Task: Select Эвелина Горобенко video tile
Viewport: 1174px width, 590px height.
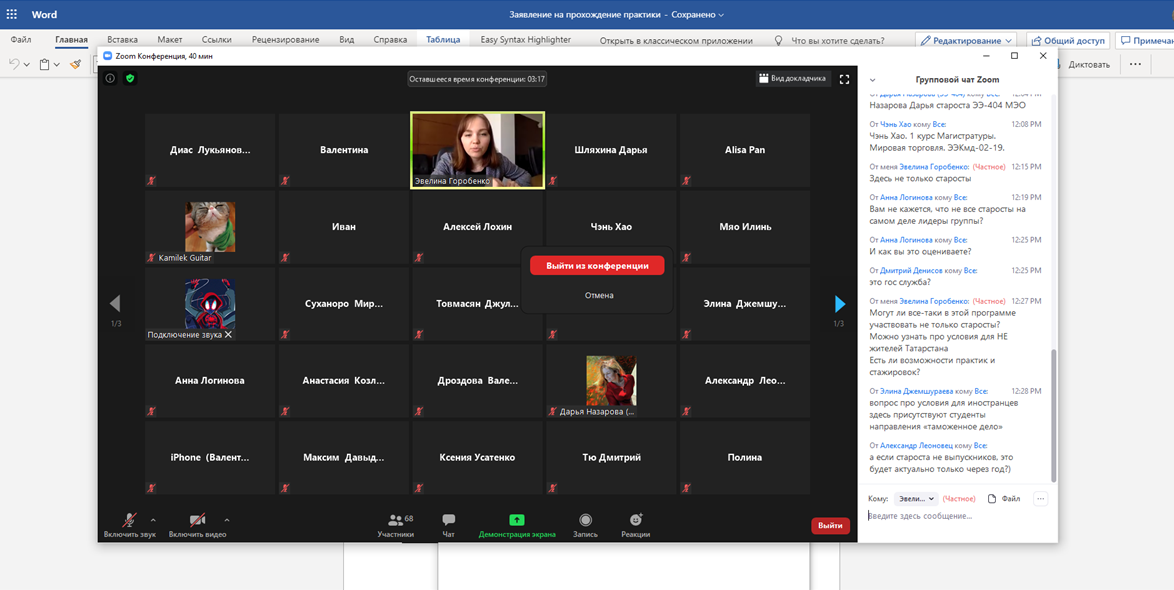Action: pos(477,150)
